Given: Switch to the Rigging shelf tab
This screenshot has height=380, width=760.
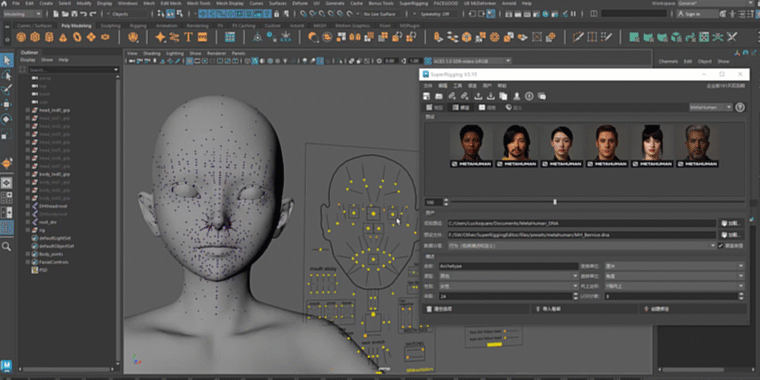Looking at the screenshot, I should (x=138, y=26).
